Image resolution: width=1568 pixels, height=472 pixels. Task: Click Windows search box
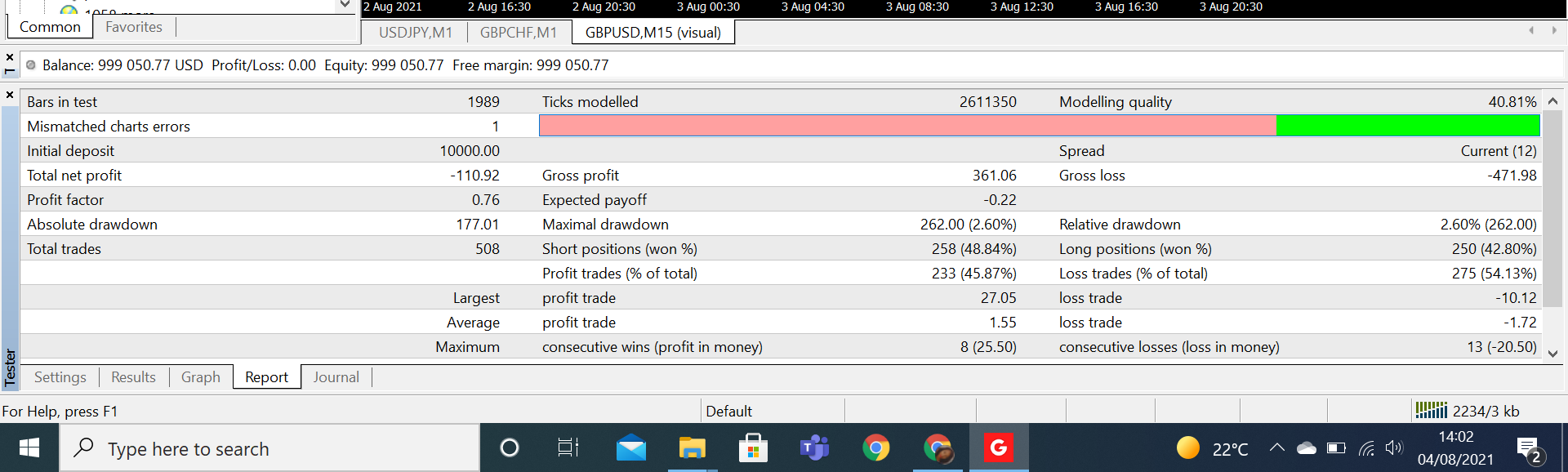point(269,448)
